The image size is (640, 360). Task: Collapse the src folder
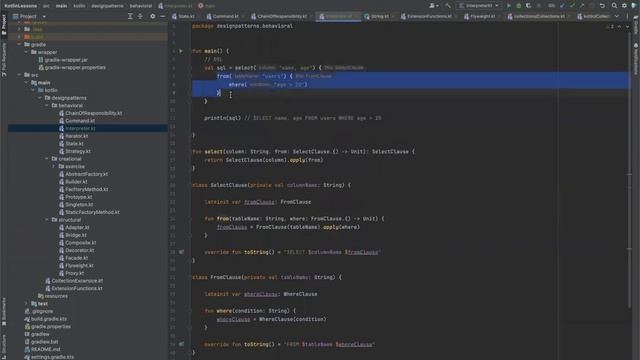point(19,75)
